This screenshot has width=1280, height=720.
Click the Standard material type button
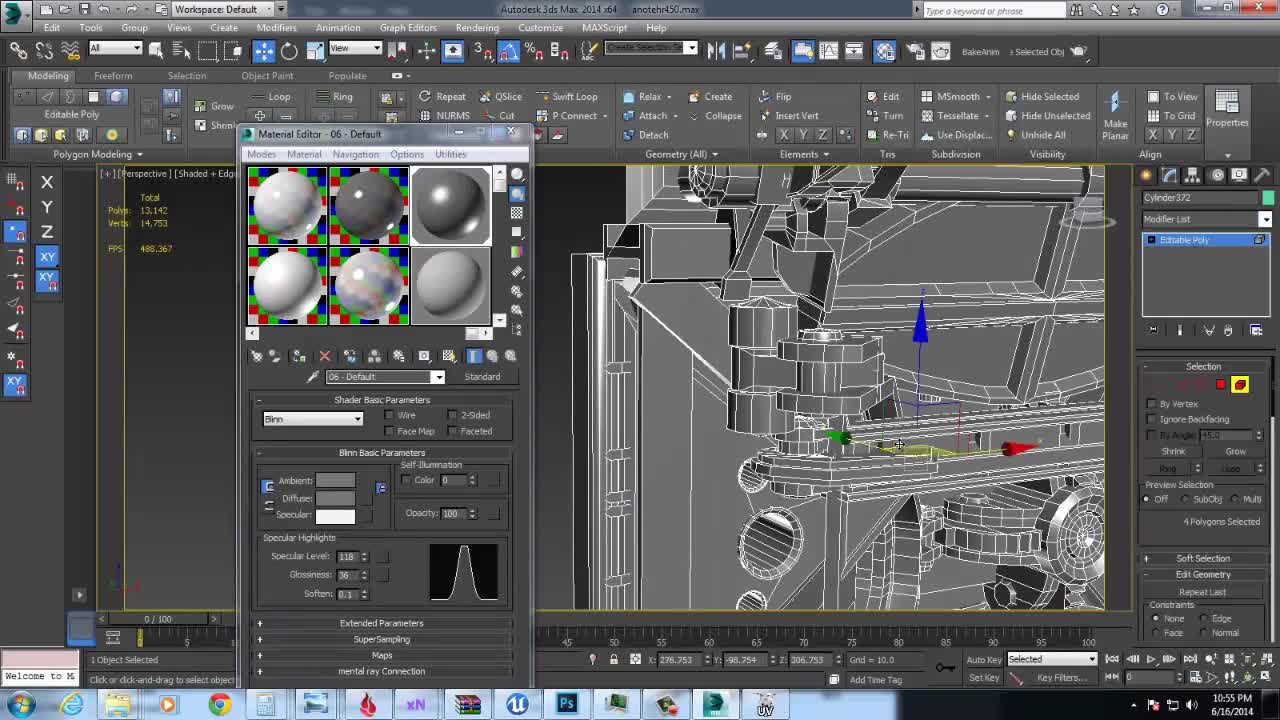click(482, 377)
